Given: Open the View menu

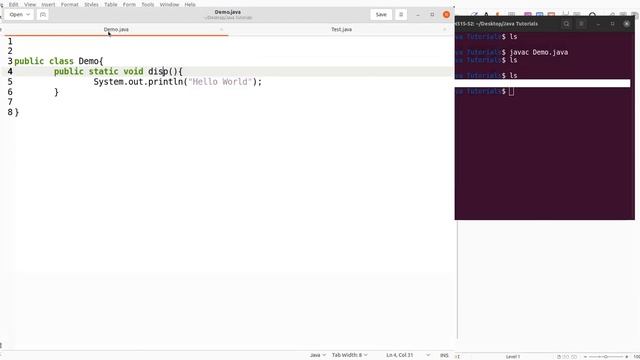Looking at the screenshot, I should pos(30,4).
